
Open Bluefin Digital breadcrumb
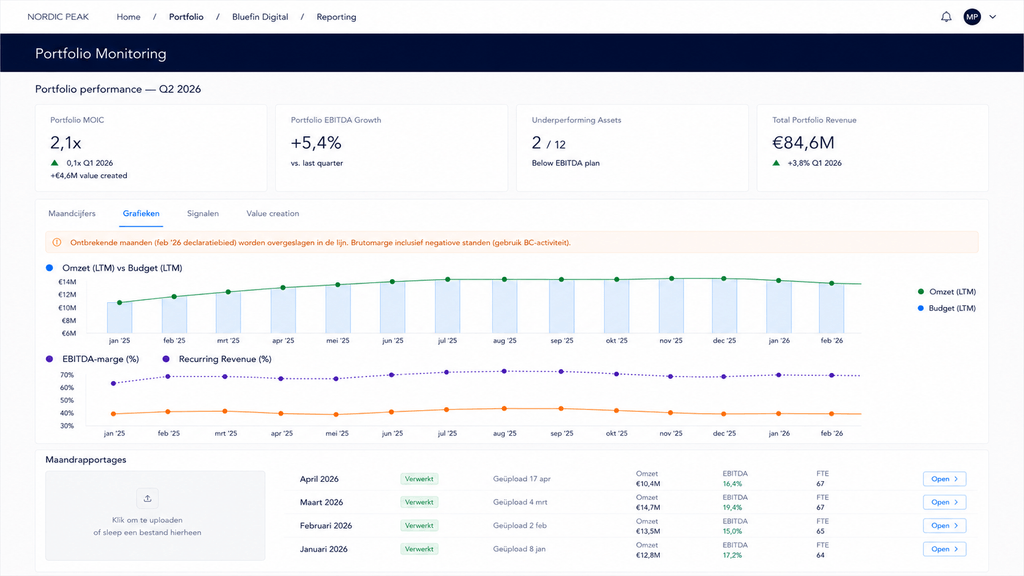(x=260, y=17)
